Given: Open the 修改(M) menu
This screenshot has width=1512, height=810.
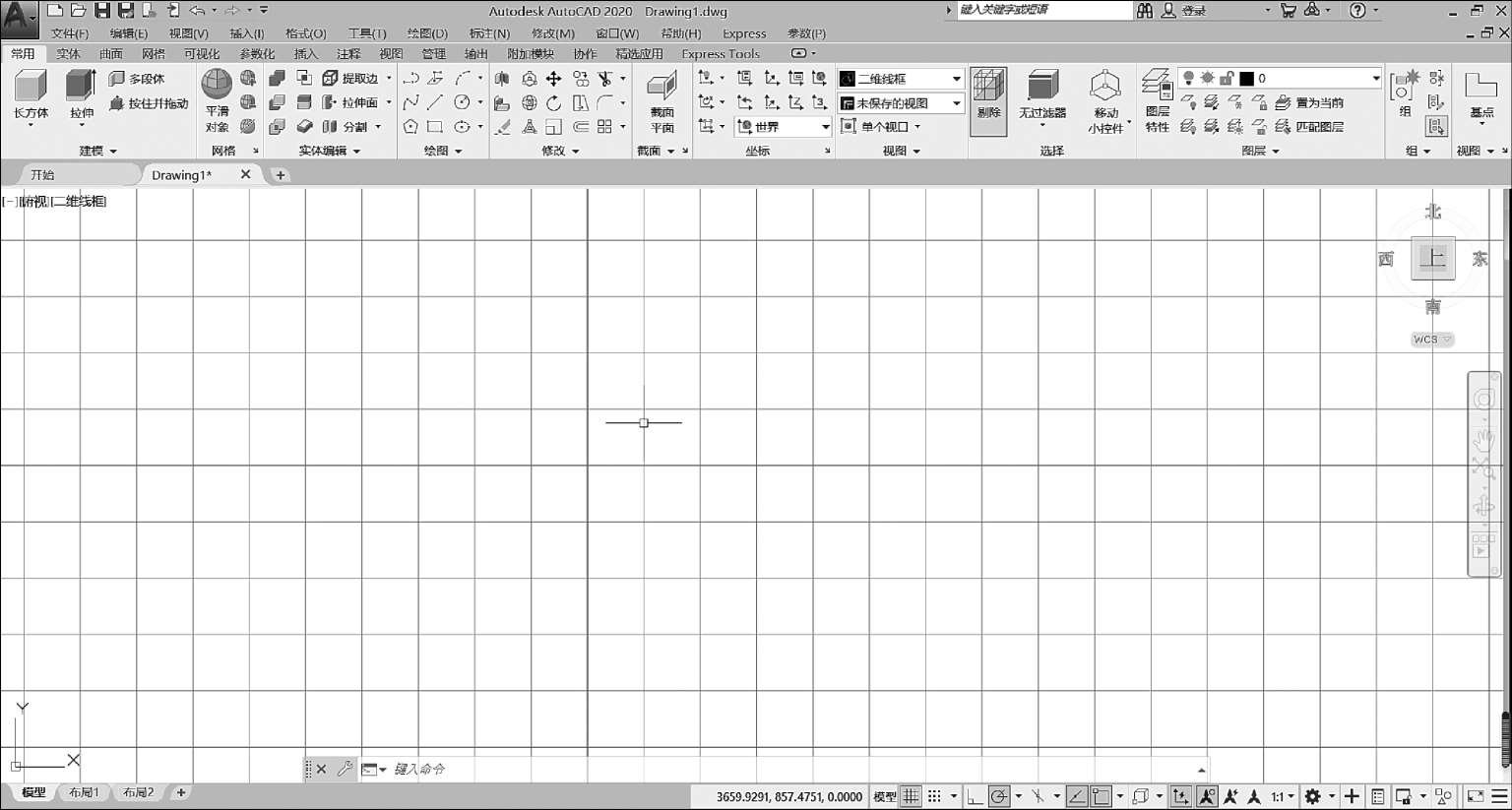Looking at the screenshot, I should coord(553,33).
